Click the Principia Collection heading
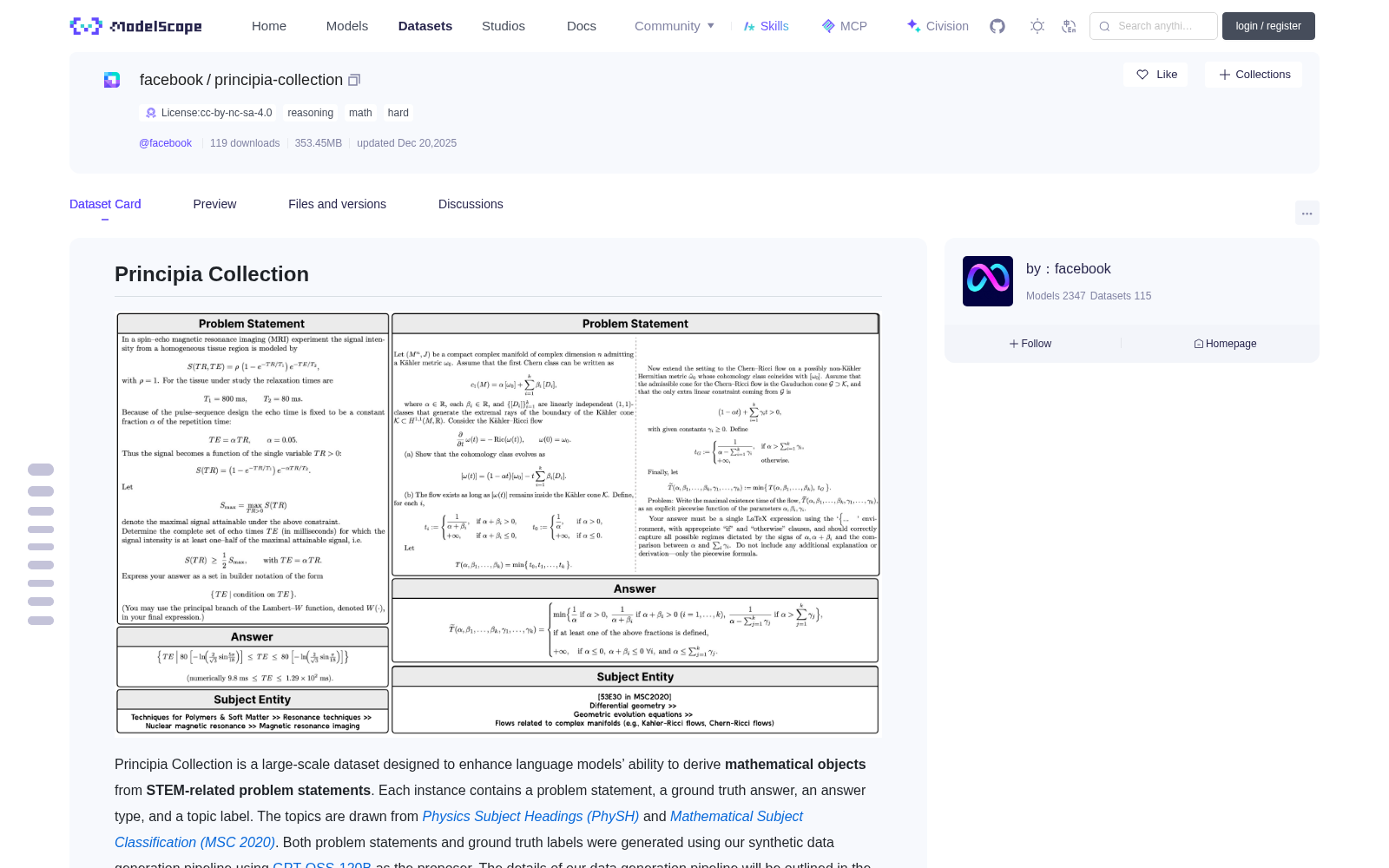 point(212,274)
